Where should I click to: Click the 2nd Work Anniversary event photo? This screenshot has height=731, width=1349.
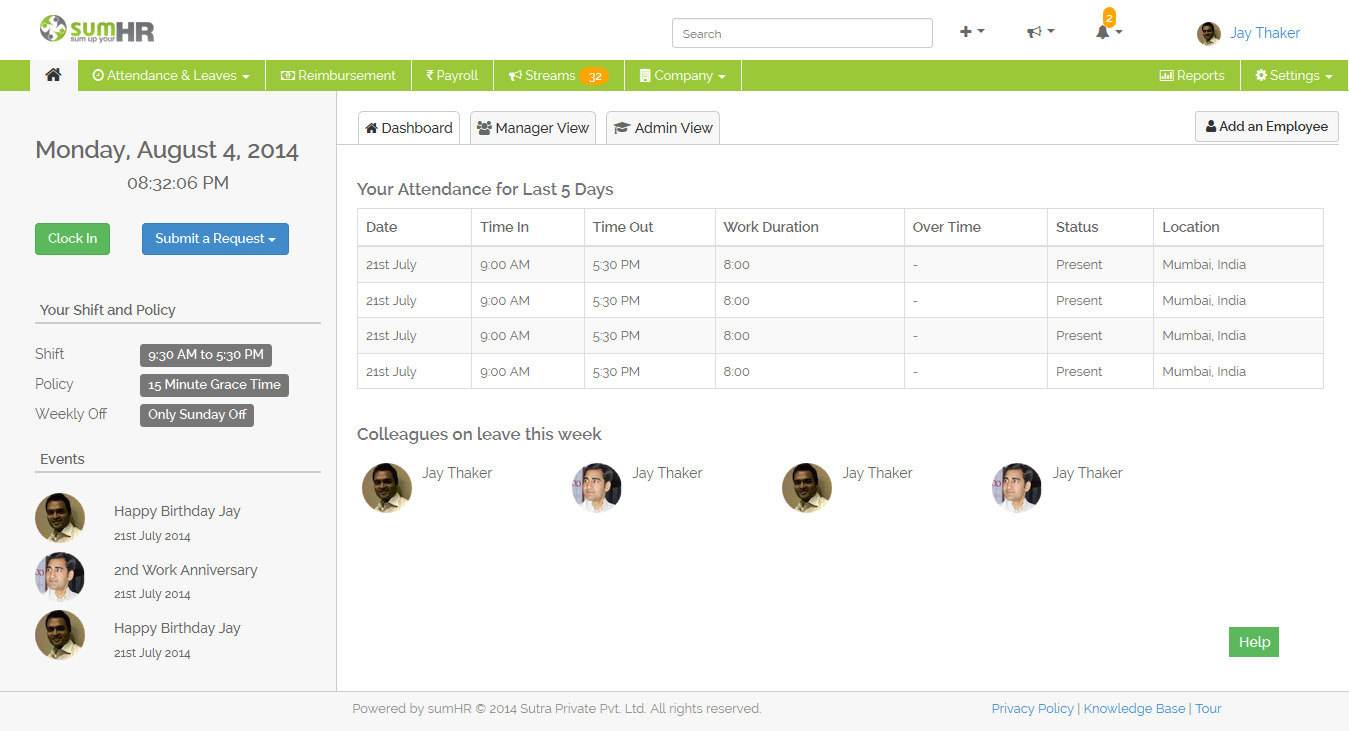click(x=59, y=576)
